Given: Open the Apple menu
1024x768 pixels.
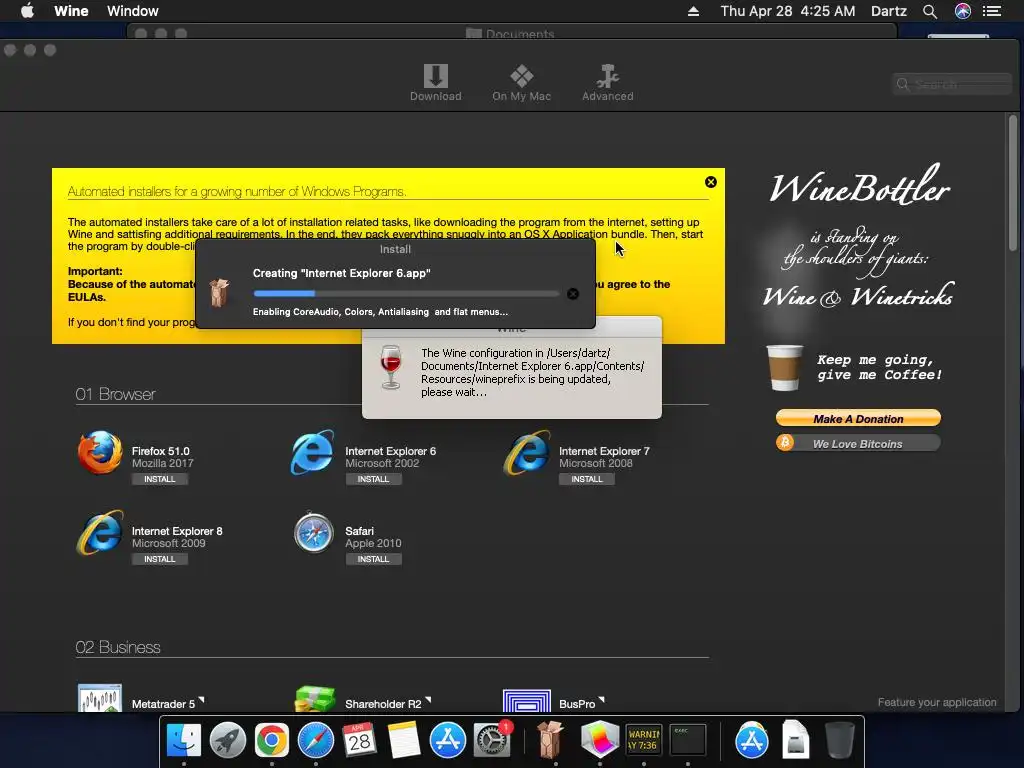Looking at the screenshot, I should (27, 11).
